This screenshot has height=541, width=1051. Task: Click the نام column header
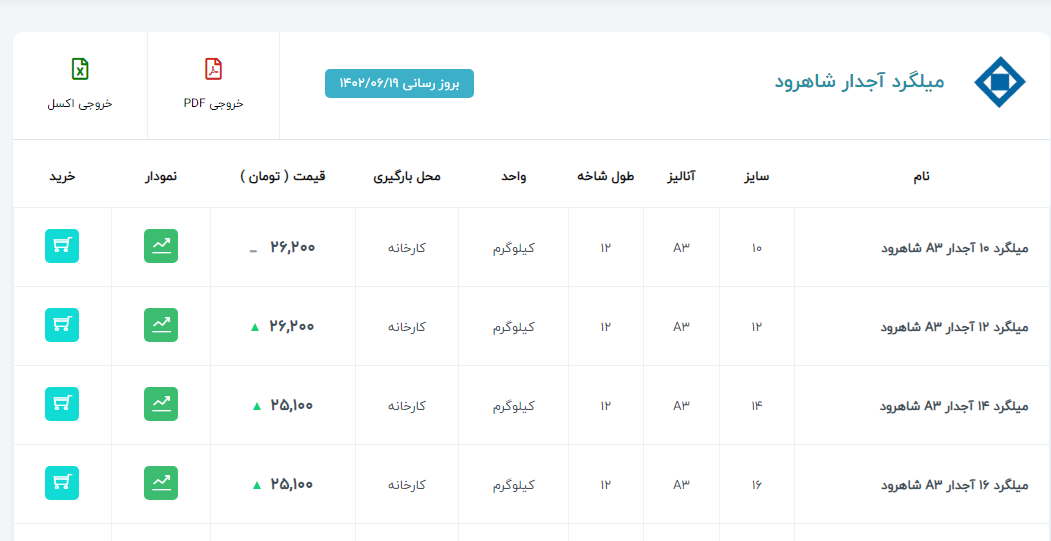pos(921,177)
